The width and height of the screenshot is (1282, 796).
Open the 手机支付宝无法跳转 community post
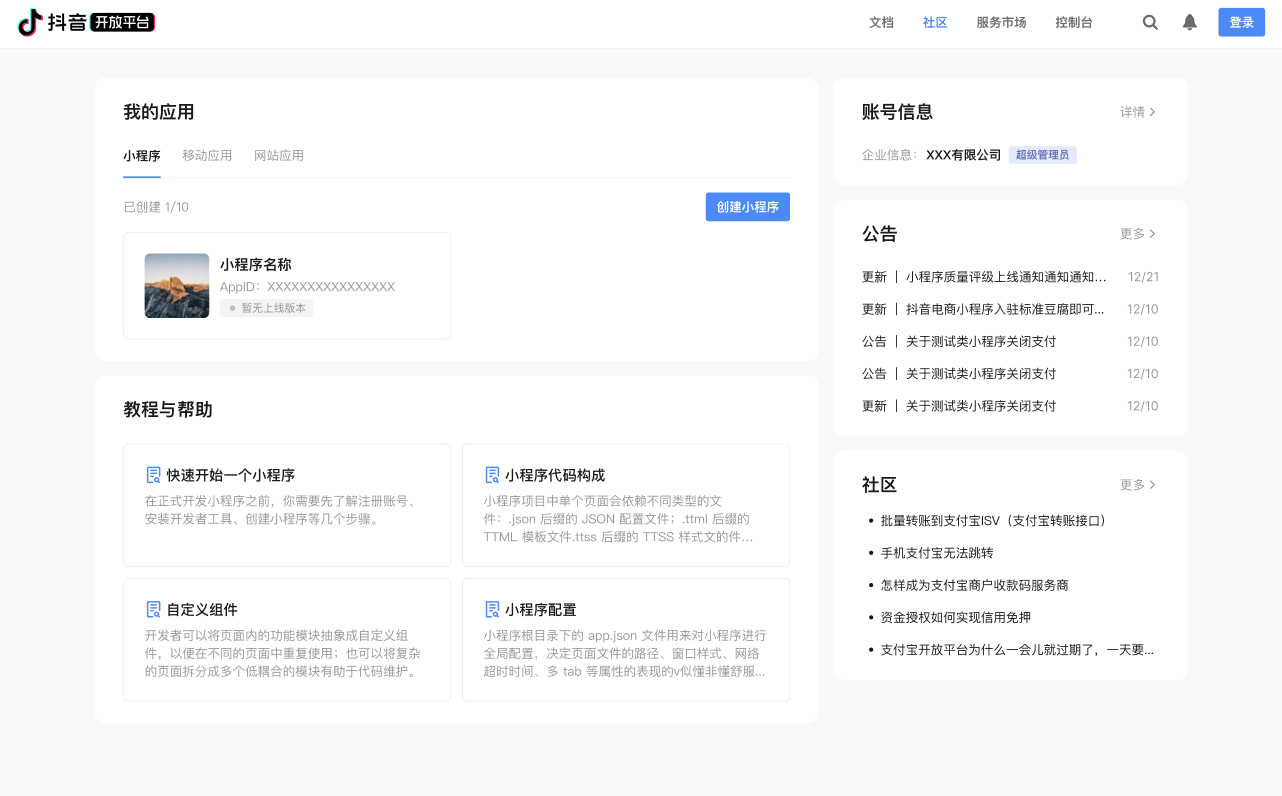coord(937,553)
